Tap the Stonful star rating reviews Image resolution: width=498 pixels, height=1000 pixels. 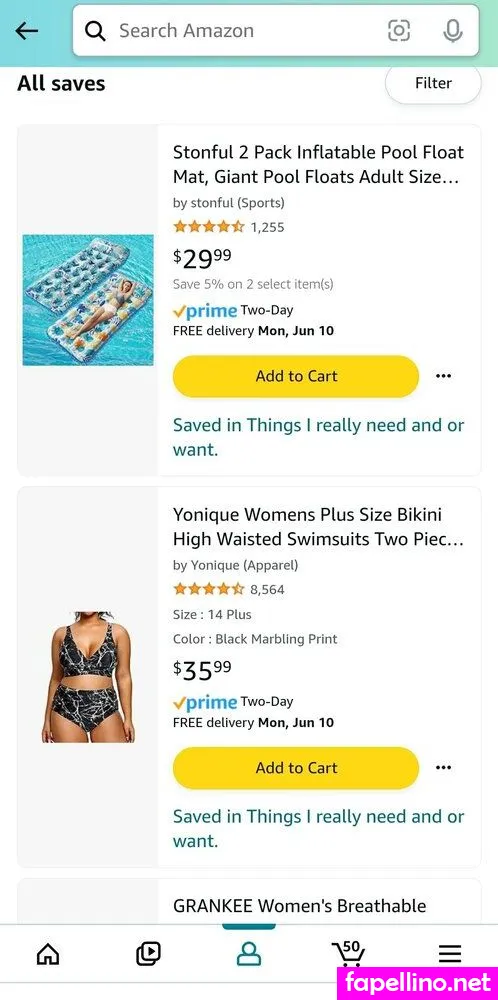[228, 227]
